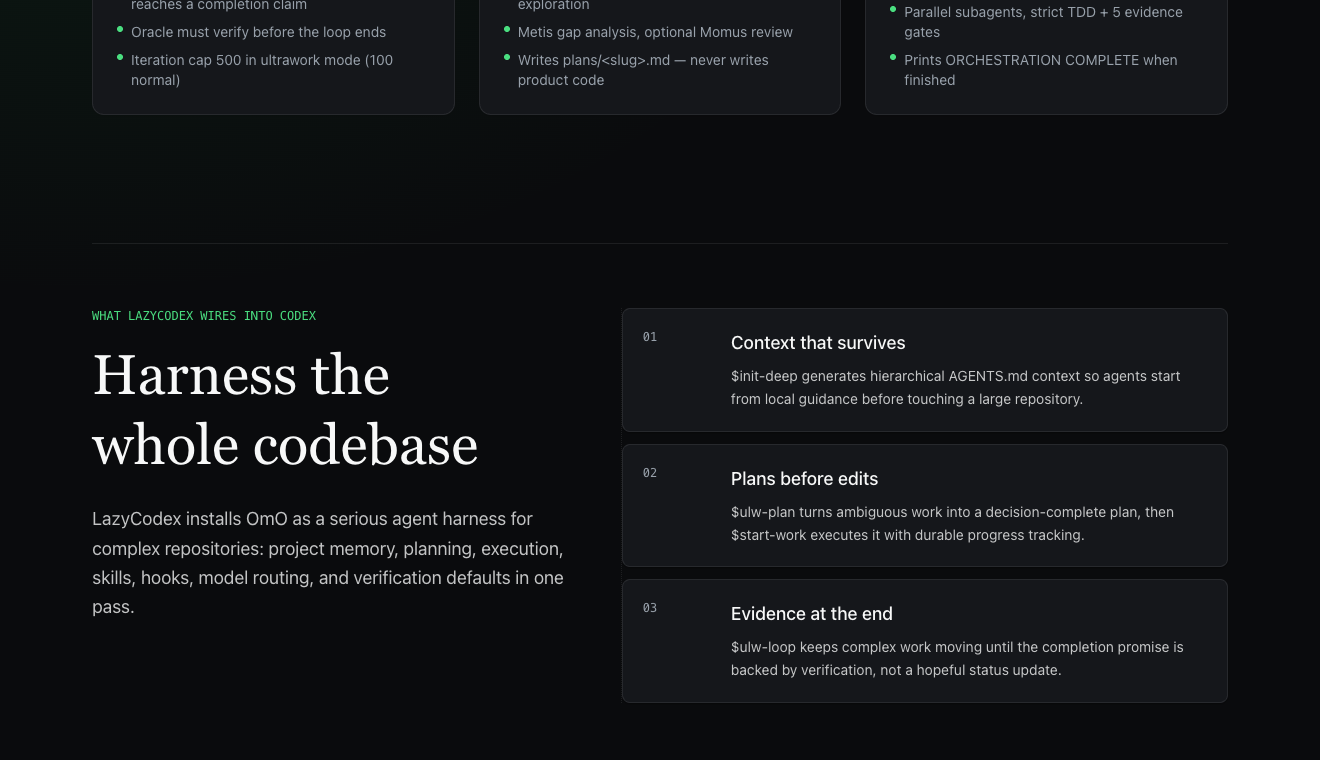Open the 'Evidence at the end' card

click(x=924, y=641)
